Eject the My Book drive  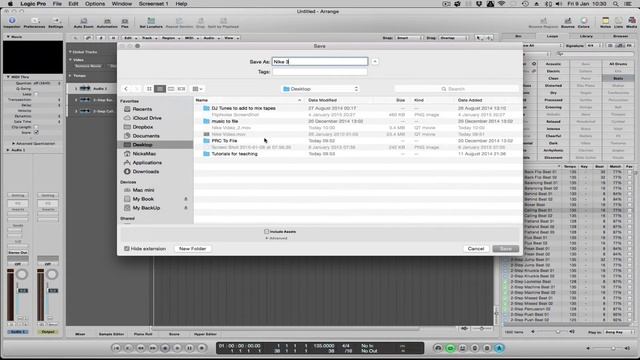[186, 199]
